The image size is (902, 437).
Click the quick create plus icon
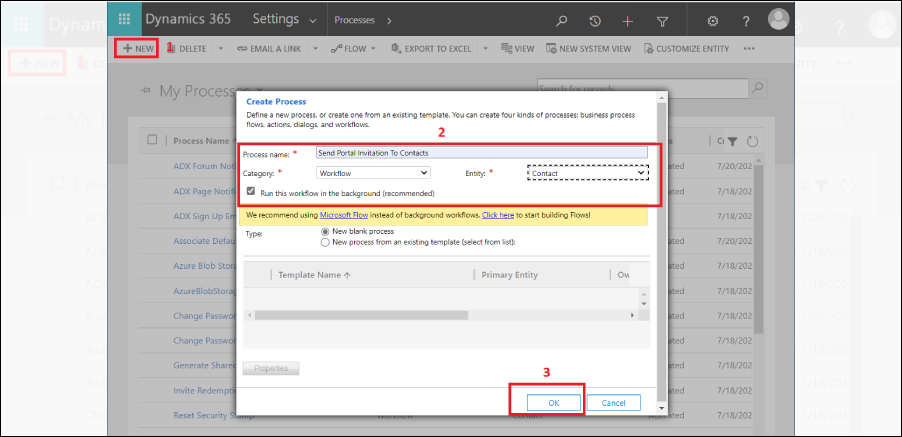pyautogui.click(x=627, y=20)
